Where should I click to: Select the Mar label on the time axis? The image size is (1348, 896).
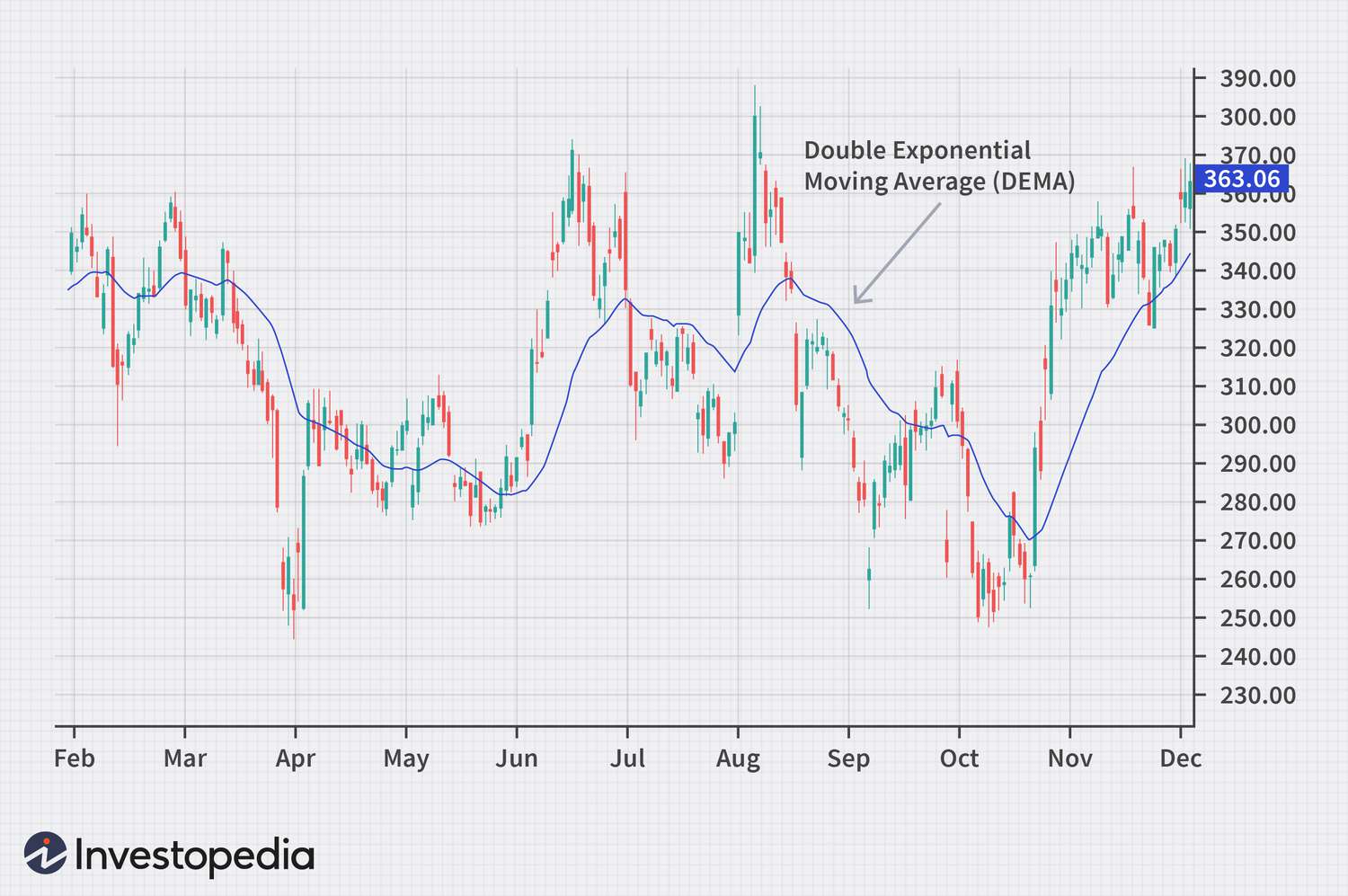pos(185,758)
